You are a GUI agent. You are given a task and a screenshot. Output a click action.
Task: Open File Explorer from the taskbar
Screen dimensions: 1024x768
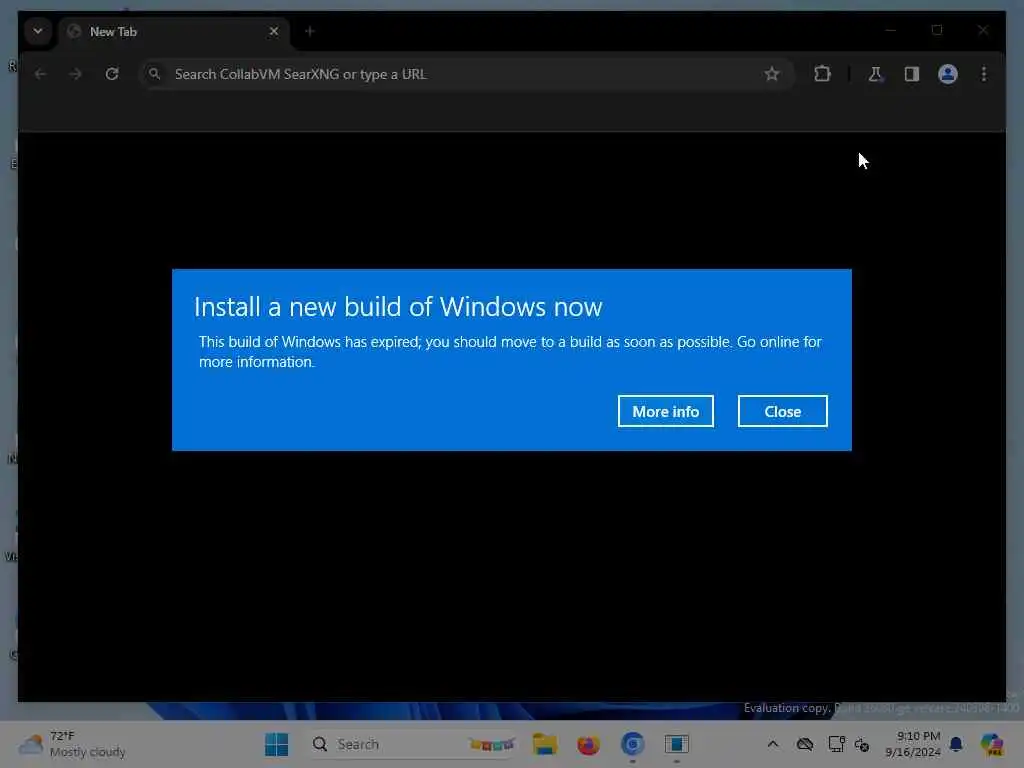coord(545,744)
